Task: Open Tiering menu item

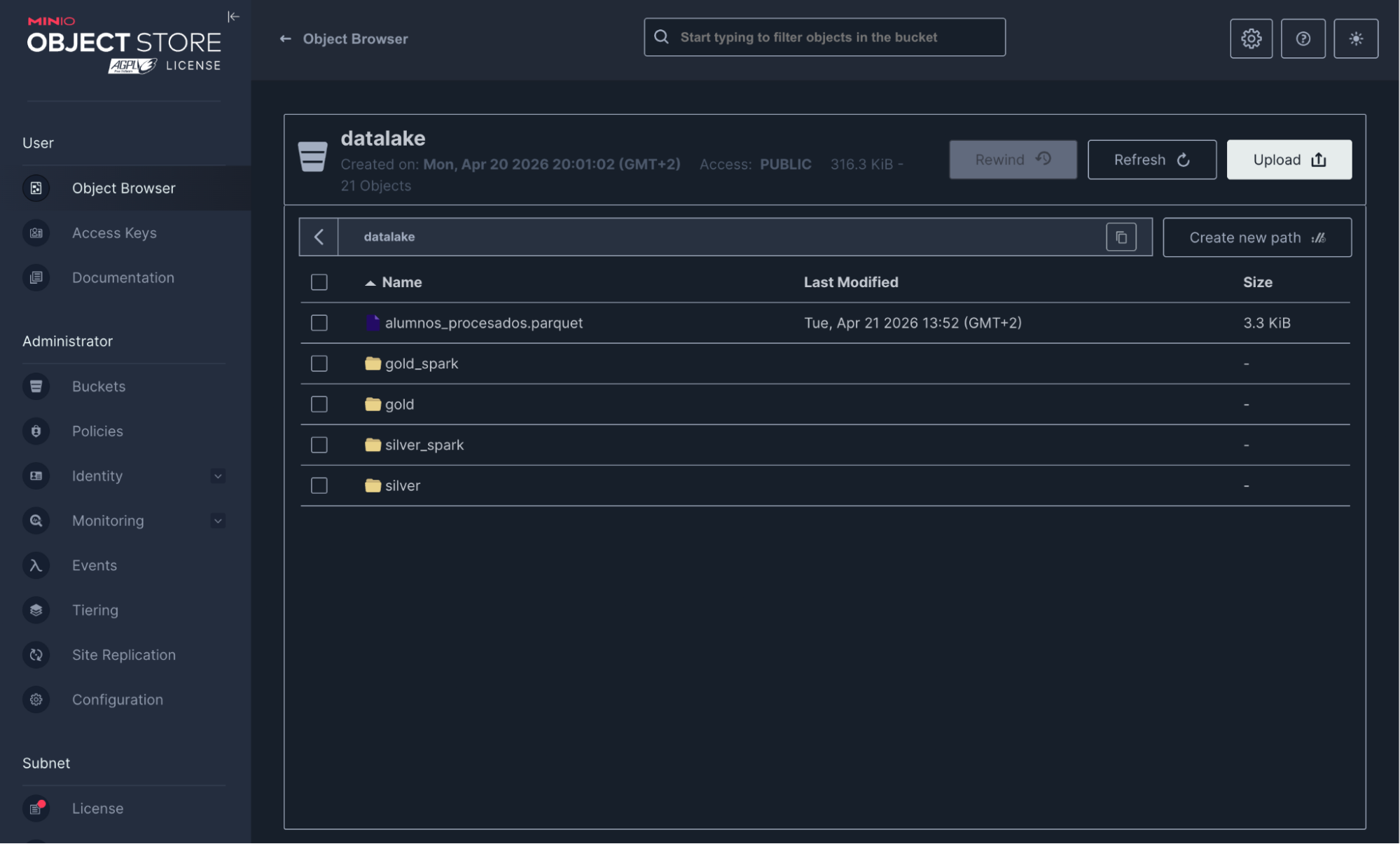Action: [95, 611]
